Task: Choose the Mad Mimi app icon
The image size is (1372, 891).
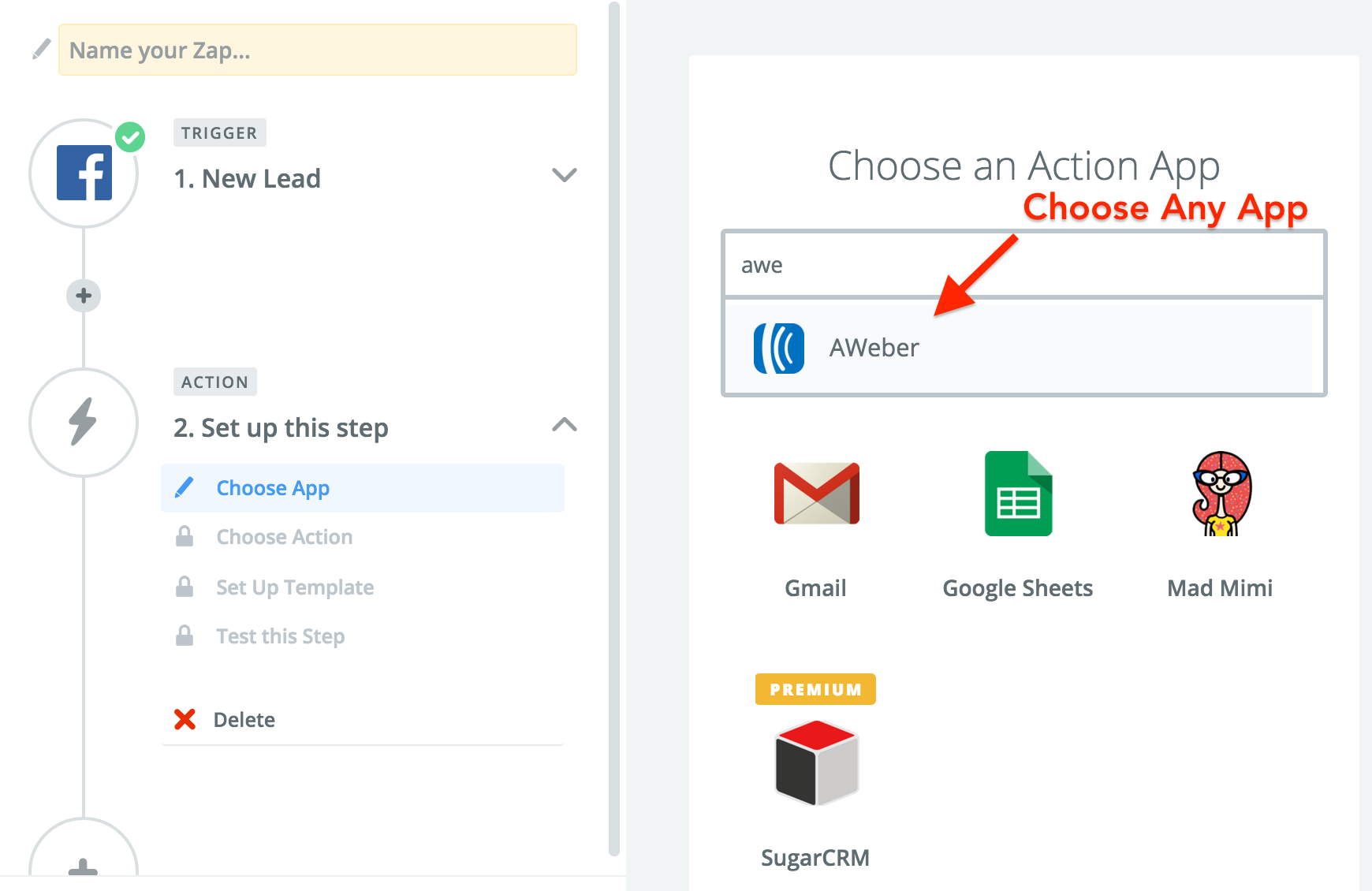Action: tap(1221, 494)
